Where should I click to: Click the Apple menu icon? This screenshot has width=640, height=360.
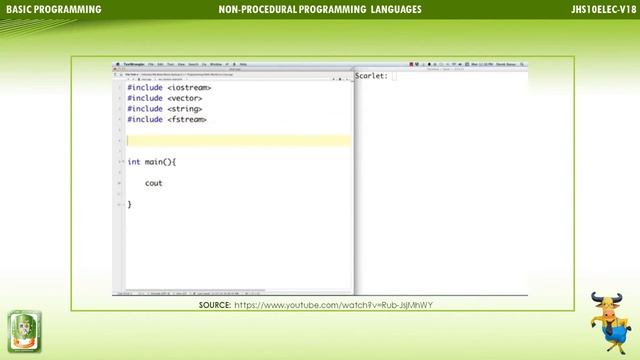pyautogui.click(x=118, y=64)
